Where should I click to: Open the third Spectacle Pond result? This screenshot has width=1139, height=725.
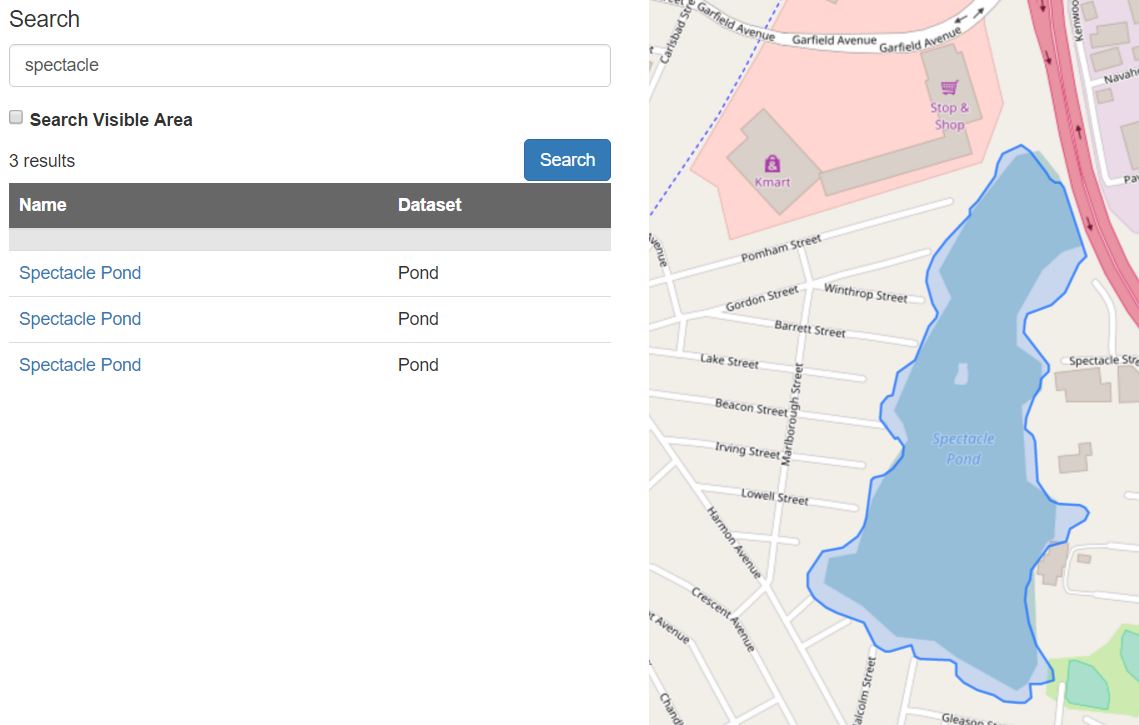(80, 365)
